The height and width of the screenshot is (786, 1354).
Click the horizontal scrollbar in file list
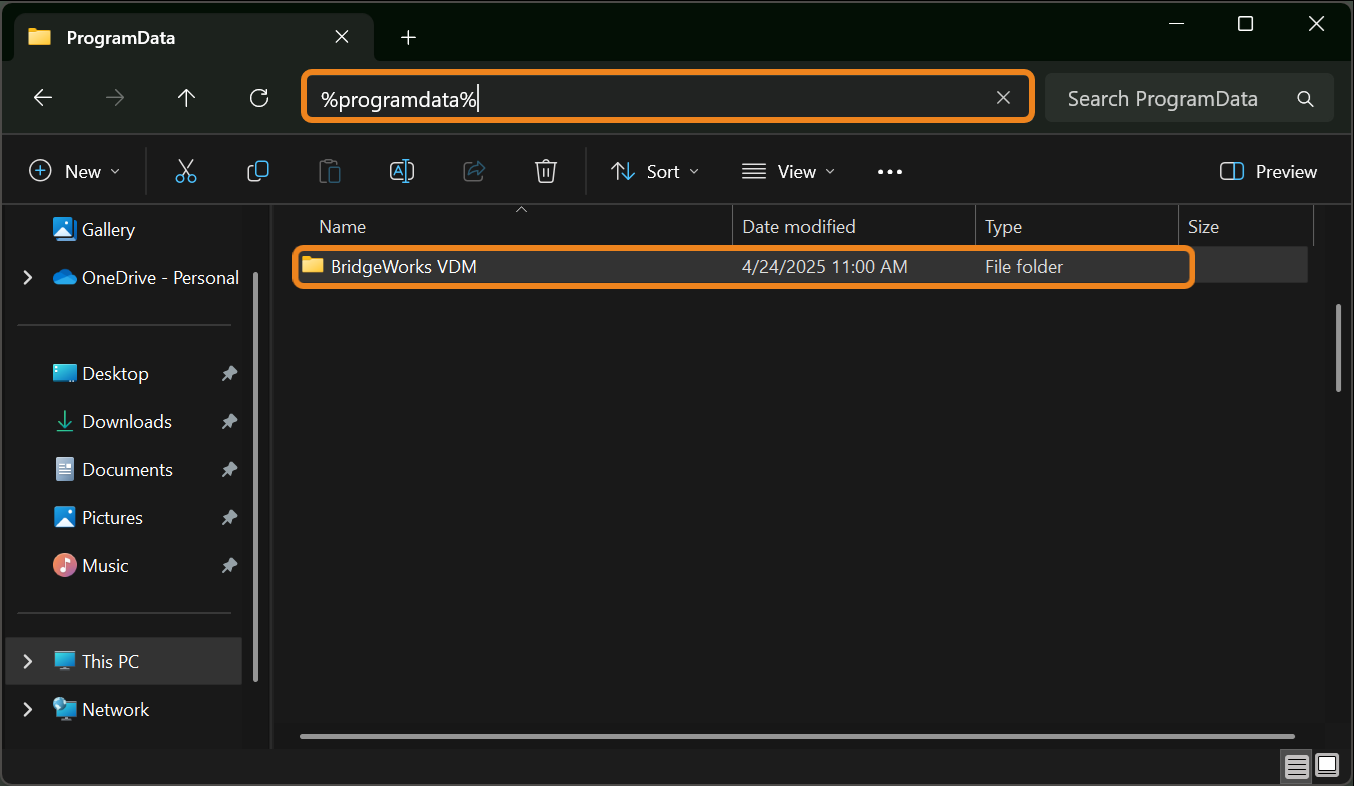coord(797,737)
